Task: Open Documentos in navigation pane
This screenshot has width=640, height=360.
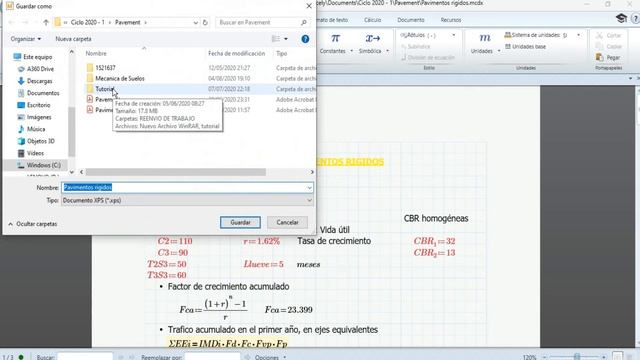Action: pyautogui.click(x=43, y=93)
